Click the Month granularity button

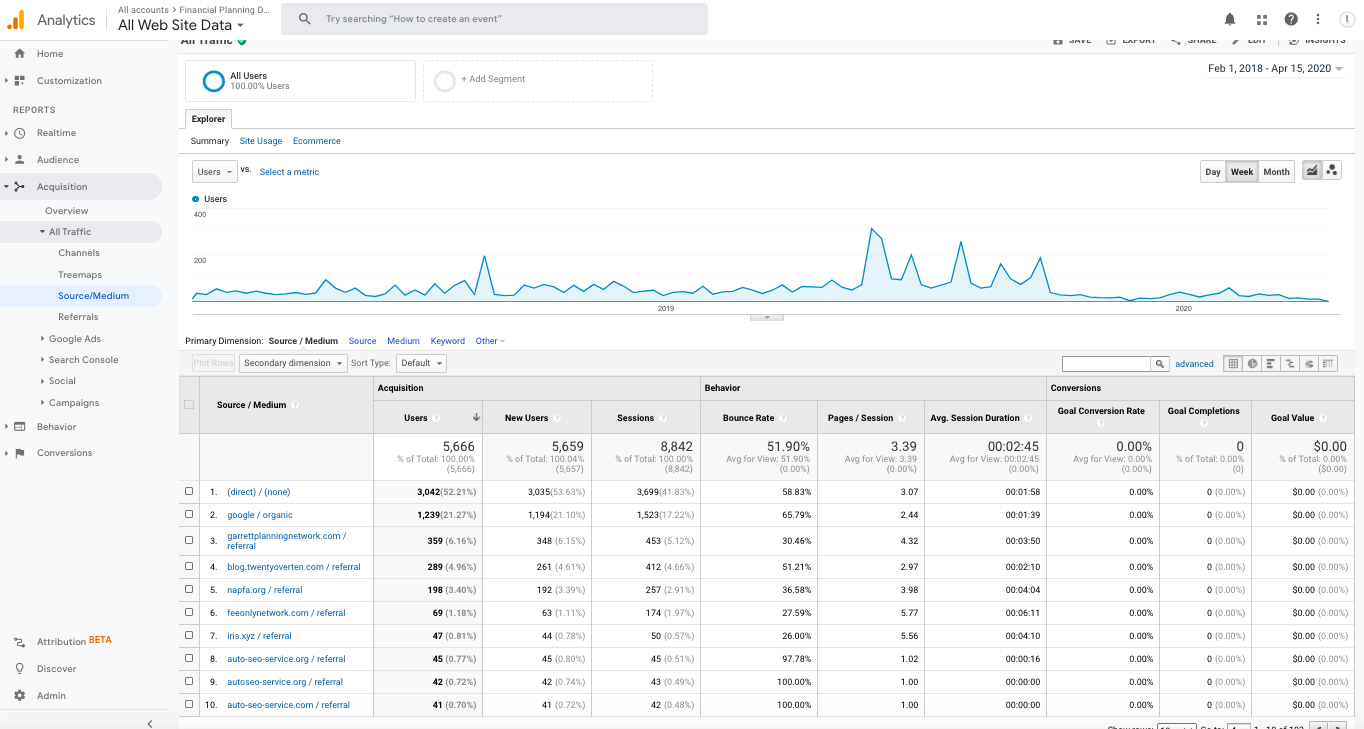click(1276, 172)
